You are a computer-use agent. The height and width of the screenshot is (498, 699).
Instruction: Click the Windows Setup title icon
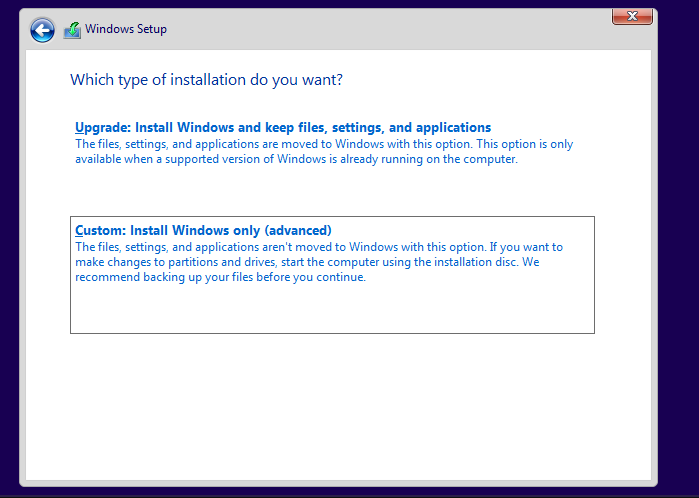coord(72,30)
